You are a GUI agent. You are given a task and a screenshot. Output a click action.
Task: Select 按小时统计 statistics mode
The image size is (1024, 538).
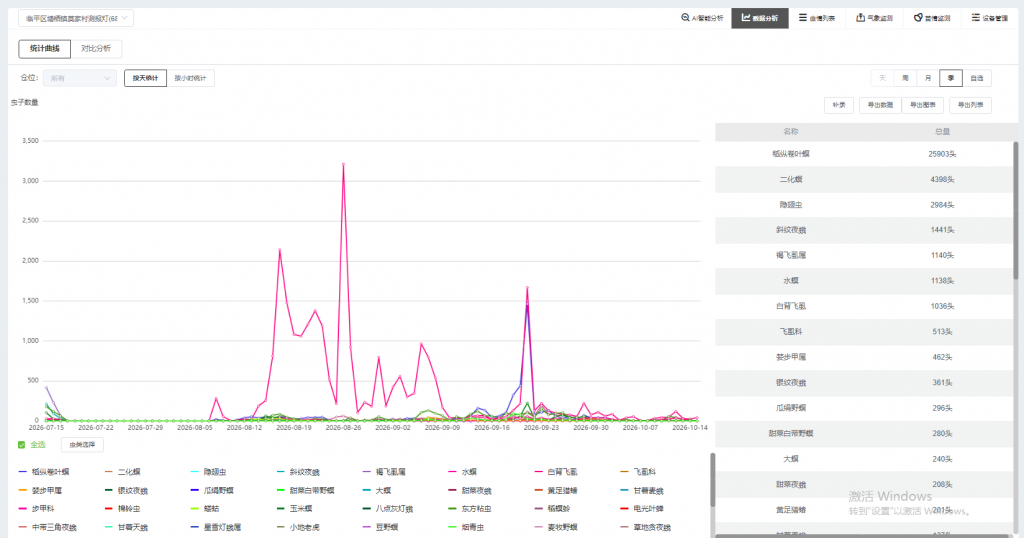coord(190,78)
